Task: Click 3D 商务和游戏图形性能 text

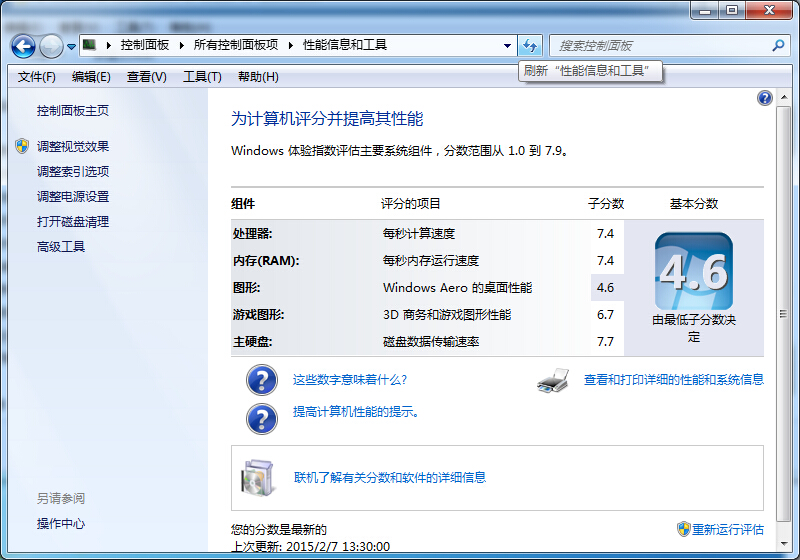Action: click(447, 315)
